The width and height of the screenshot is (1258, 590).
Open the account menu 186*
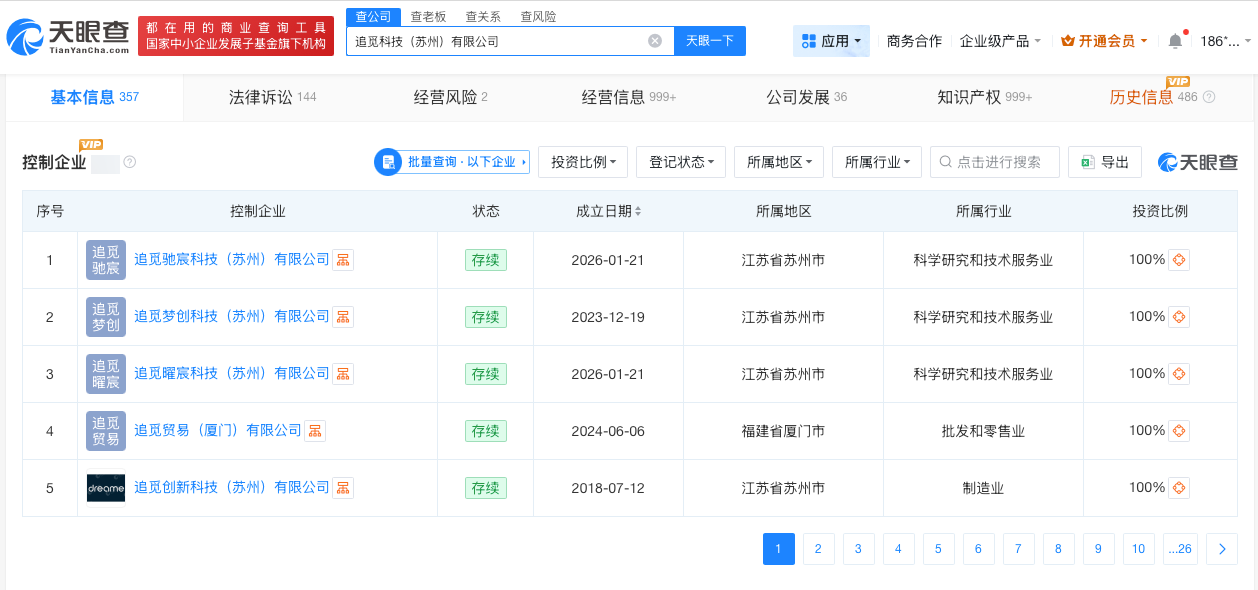pyautogui.click(x=1225, y=41)
